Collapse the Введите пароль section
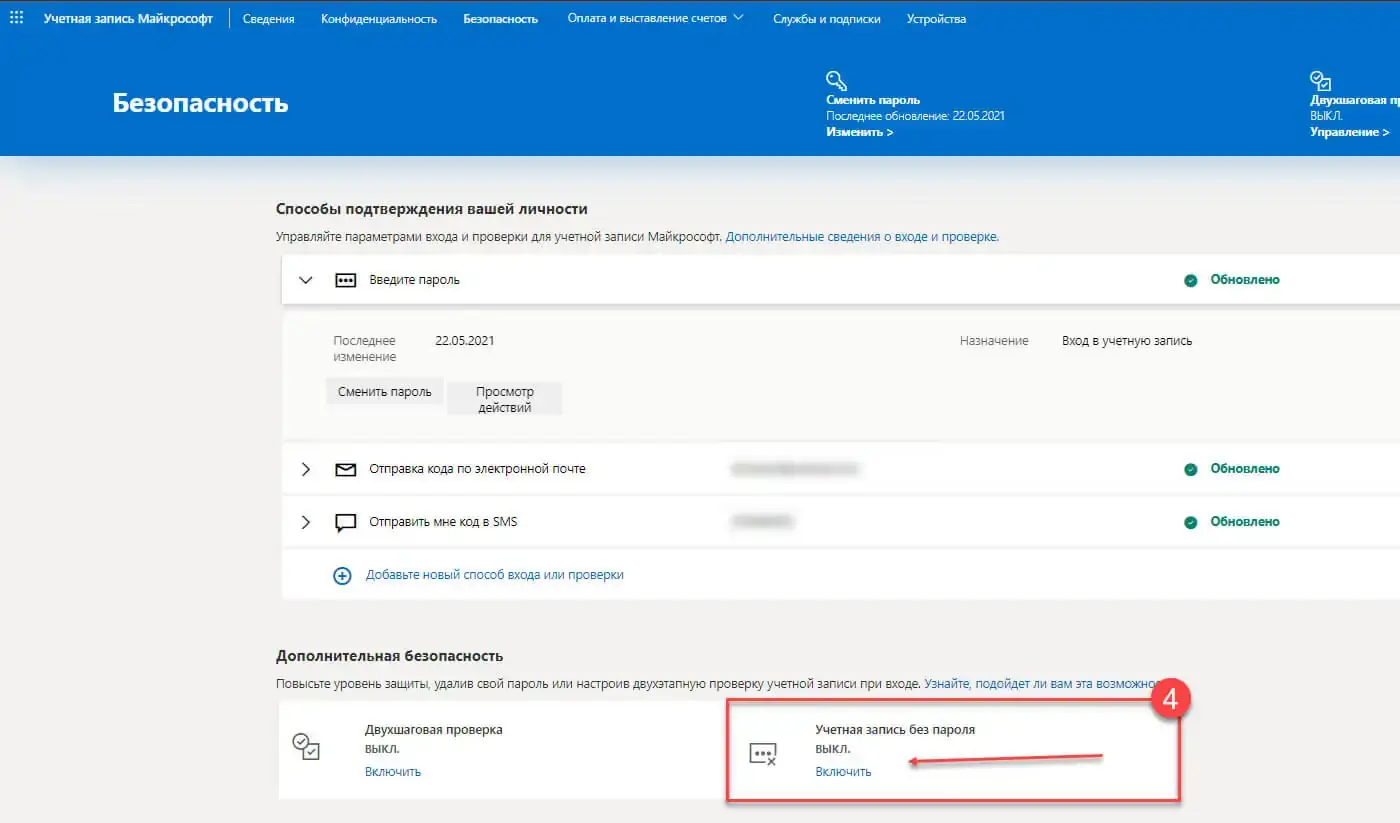This screenshot has height=823, width=1400. [x=306, y=280]
